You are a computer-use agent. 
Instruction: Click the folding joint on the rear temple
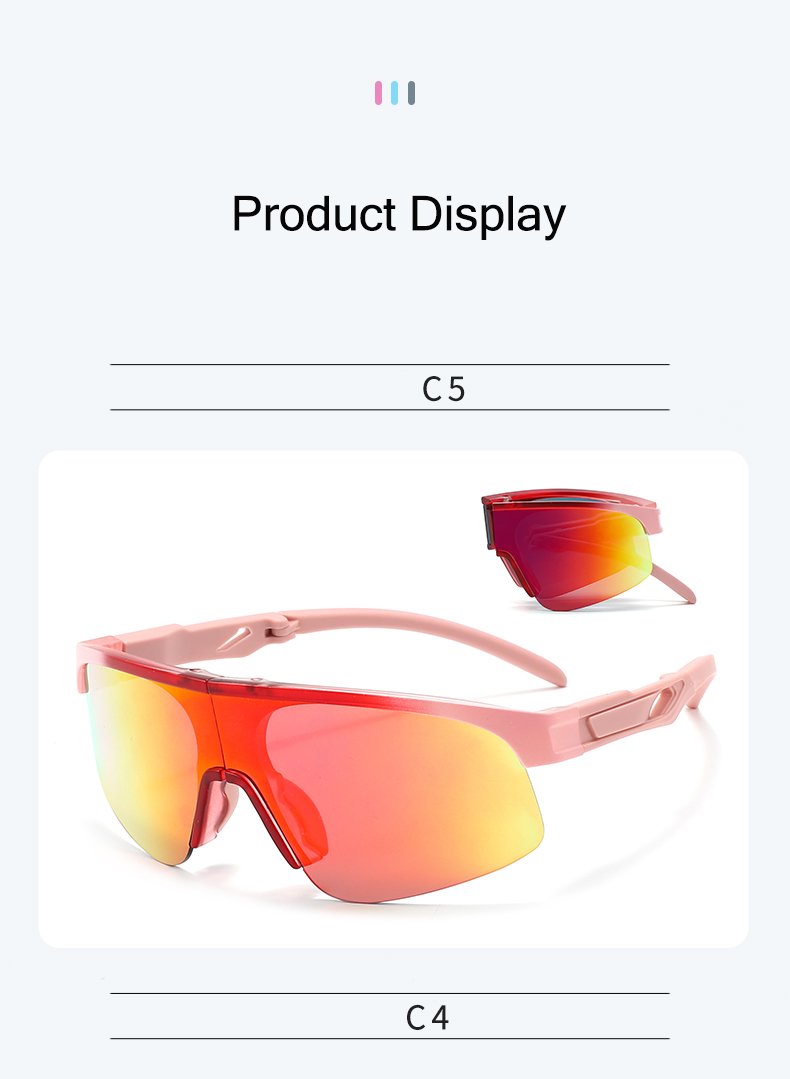tap(283, 624)
